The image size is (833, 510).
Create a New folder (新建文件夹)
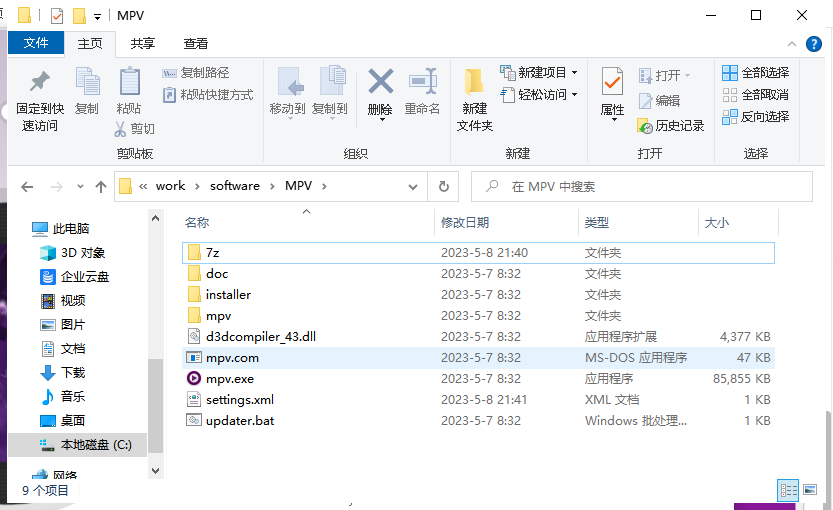point(474,98)
